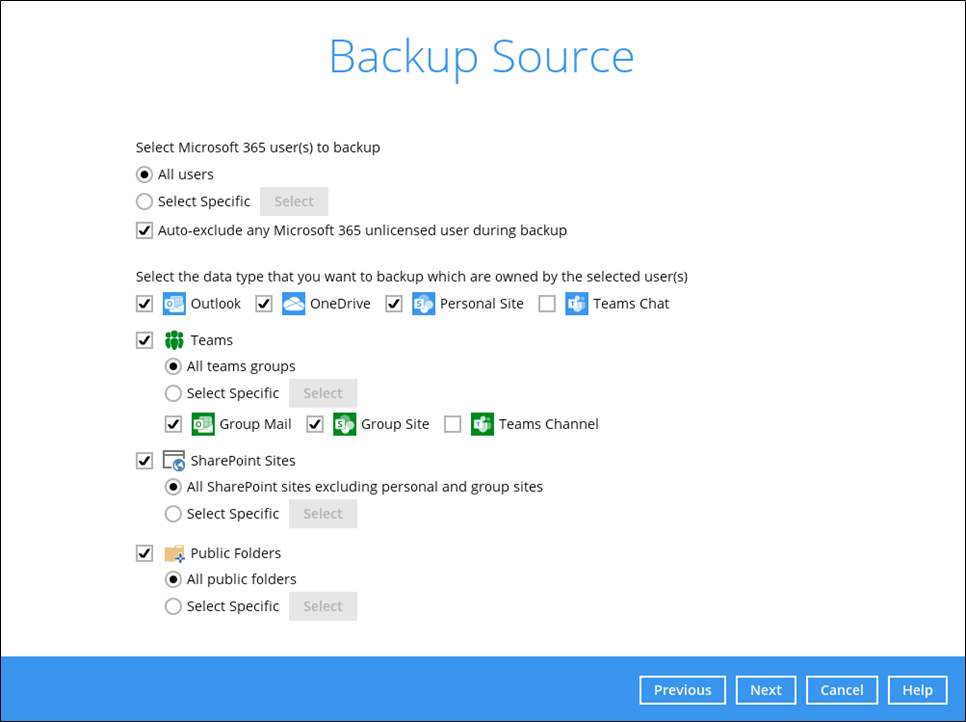This screenshot has height=722, width=966.
Task: Click the Teams Channel icon
Action: [x=482, y=424]
